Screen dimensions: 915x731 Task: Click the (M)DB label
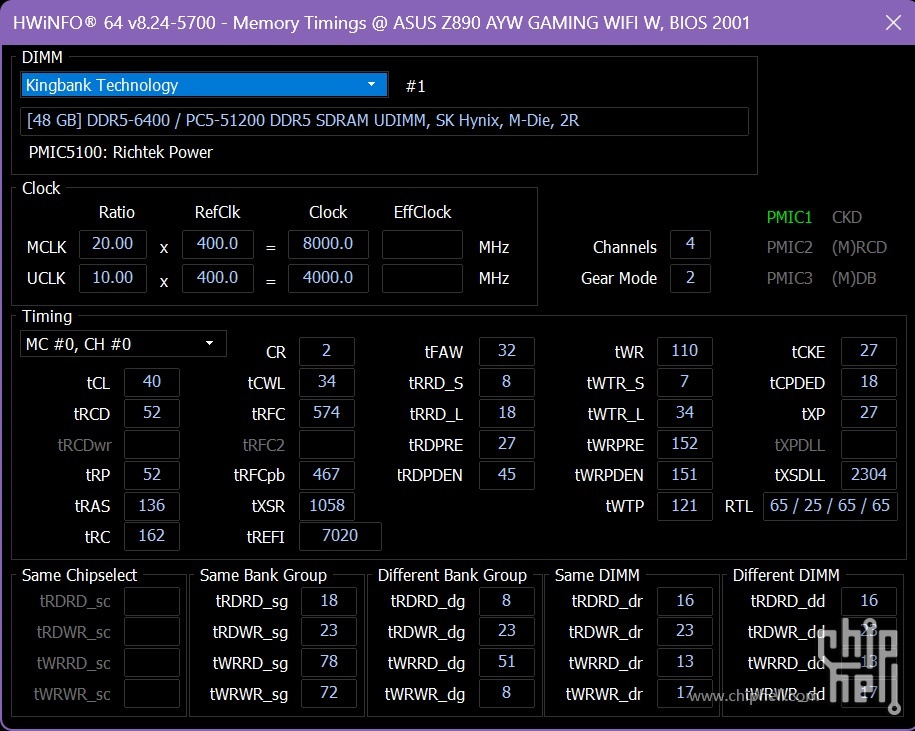click(854, 278)
